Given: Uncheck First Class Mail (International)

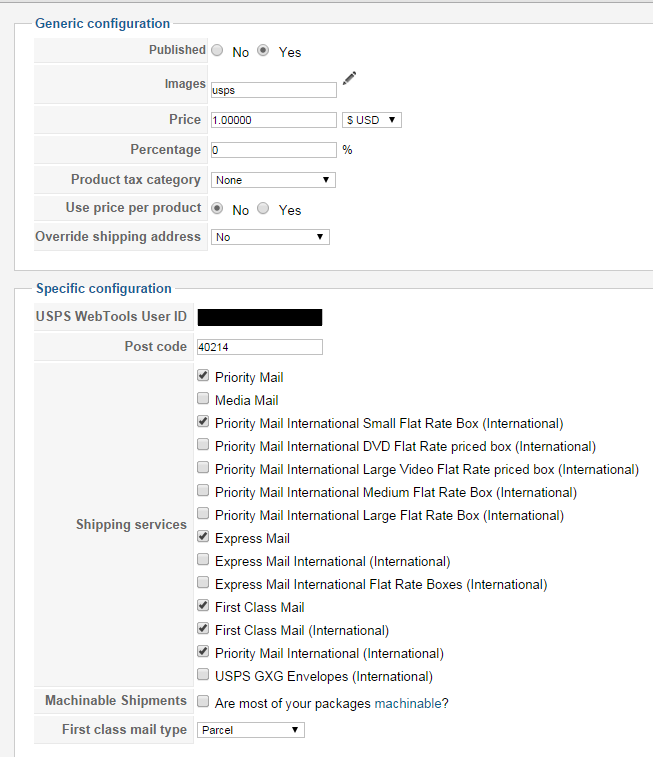Looking at the screenshot, I should (x=204, y=629).
